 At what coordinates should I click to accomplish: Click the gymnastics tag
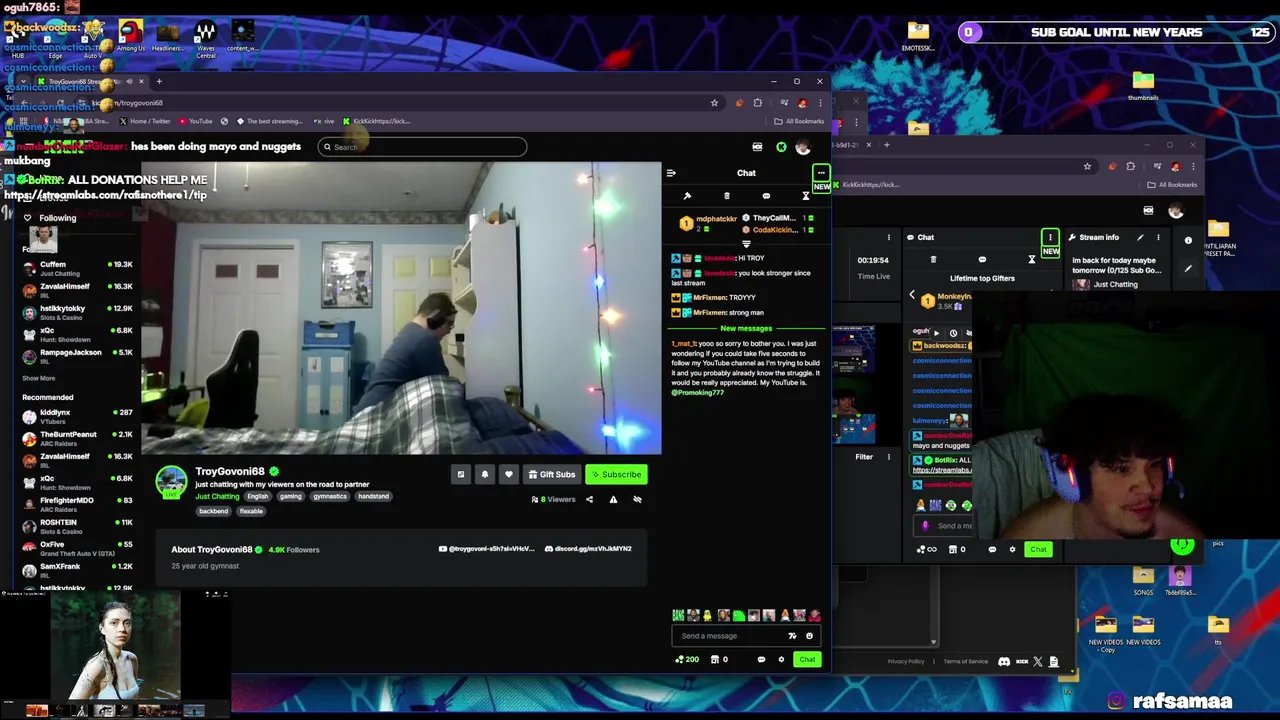(x=329, y=496)
